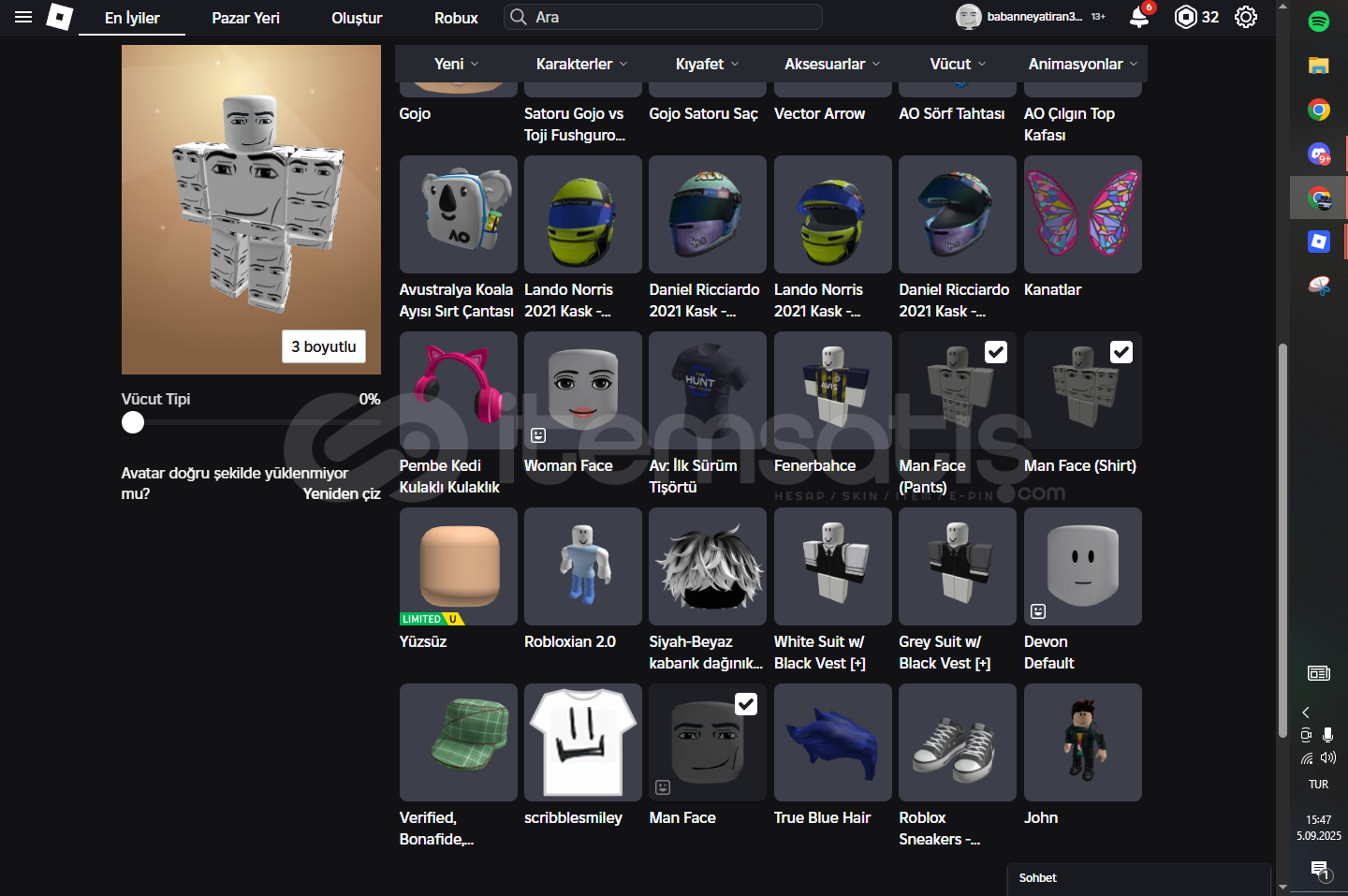Uncheck the Man Face (Shirt) item
Image resolution: width=1348 pixels, height=896 pixels.
pyautogui.click(x=1121, y=352)
